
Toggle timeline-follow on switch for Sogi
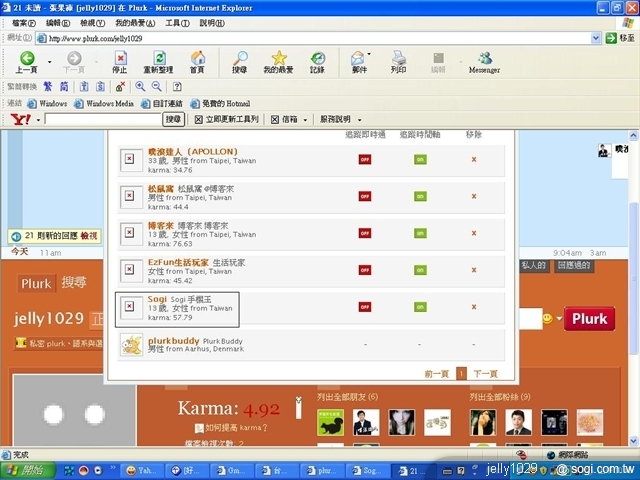420,307
